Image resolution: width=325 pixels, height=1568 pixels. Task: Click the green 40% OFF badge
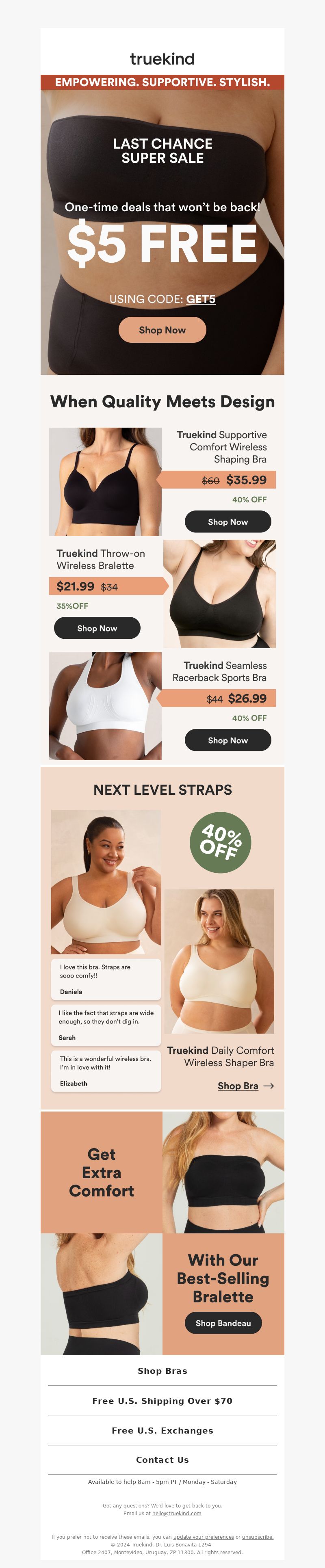coord(220,842)
